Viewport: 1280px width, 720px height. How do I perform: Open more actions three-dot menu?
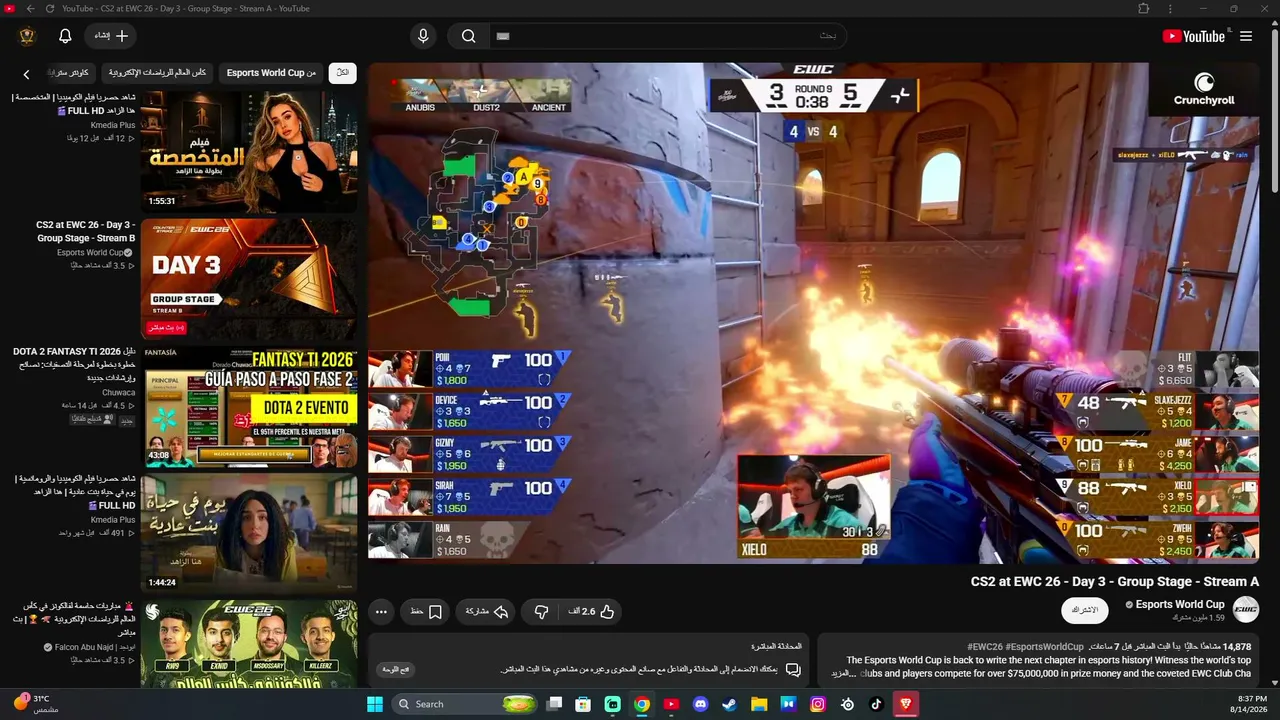381,612
